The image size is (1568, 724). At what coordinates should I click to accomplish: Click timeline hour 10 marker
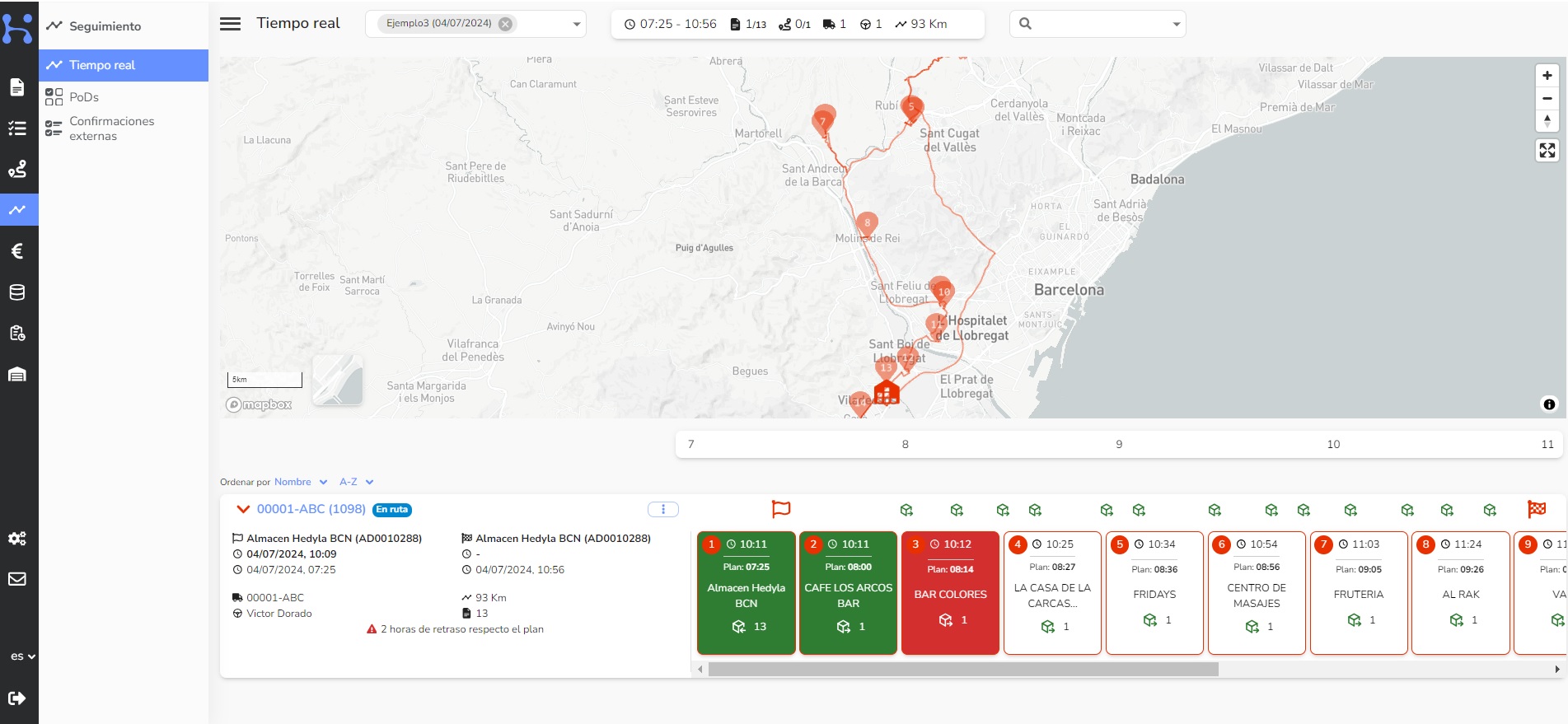[x=1333, y=445]
